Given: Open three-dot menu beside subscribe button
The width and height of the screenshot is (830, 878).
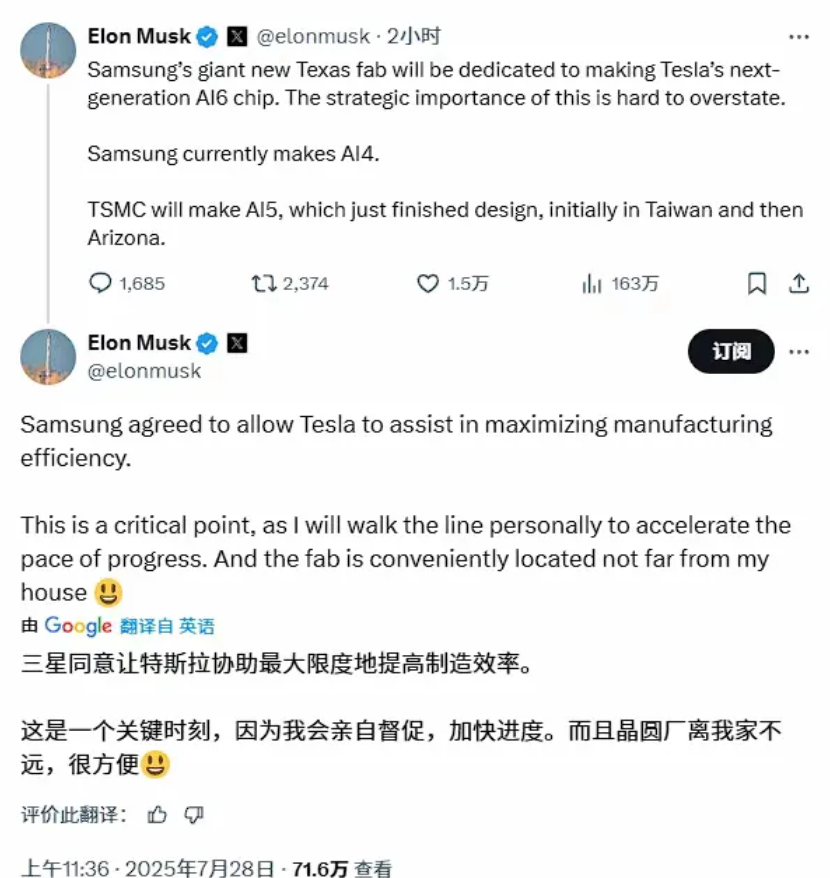Looking at the screenshot, I should click(799, 352).
